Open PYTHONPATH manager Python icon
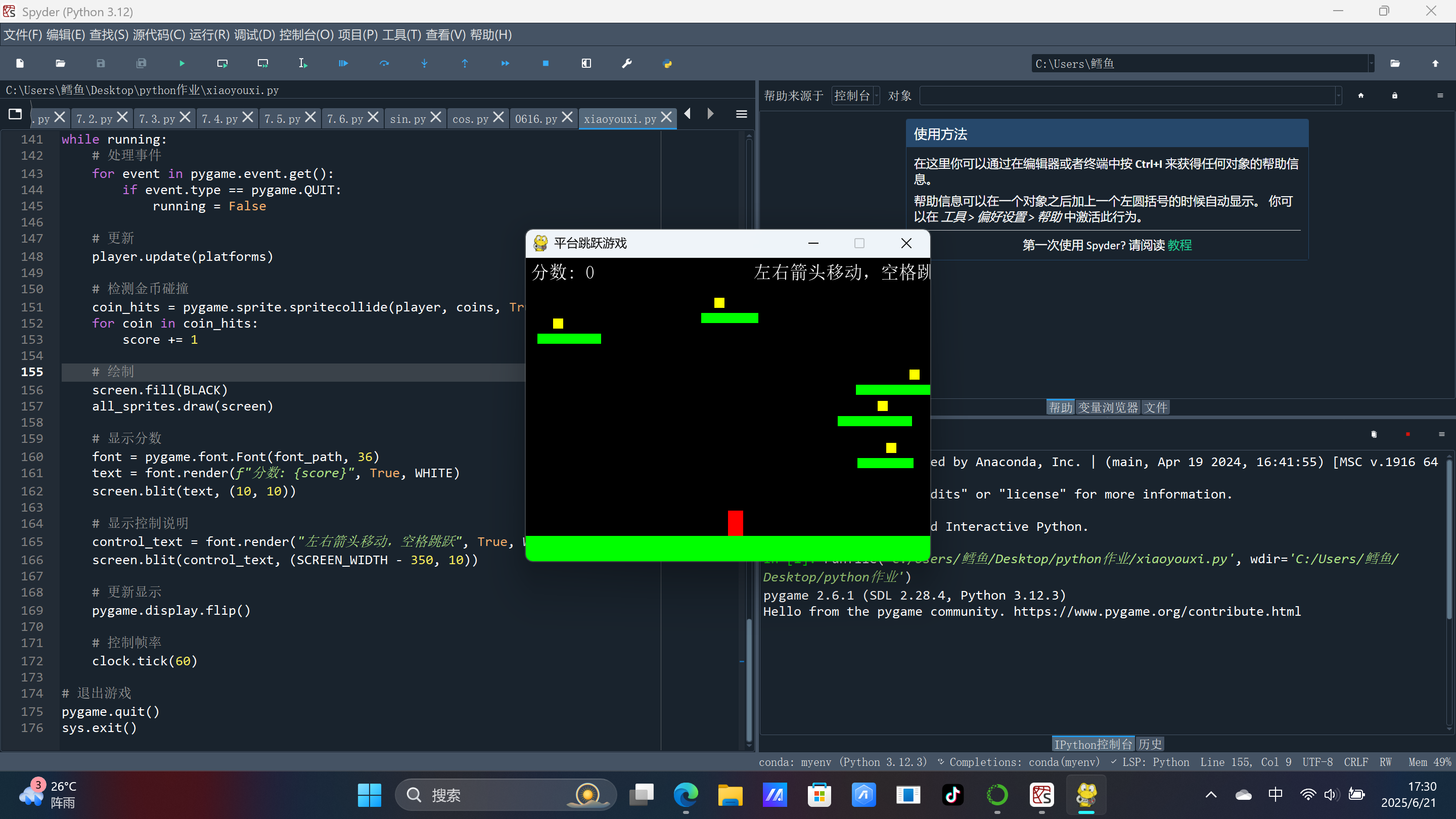Screen dimensions: 1456x819 click(667, 63)
